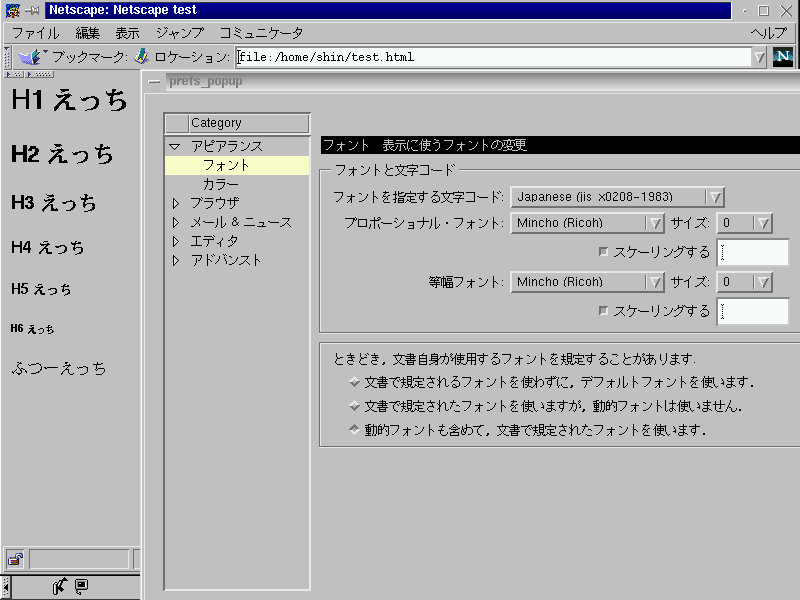Image resolution: width=800 pixels, height=600 pixels.
Task: Expand the second collapsed toolbar tab
Action: [40, 74]
